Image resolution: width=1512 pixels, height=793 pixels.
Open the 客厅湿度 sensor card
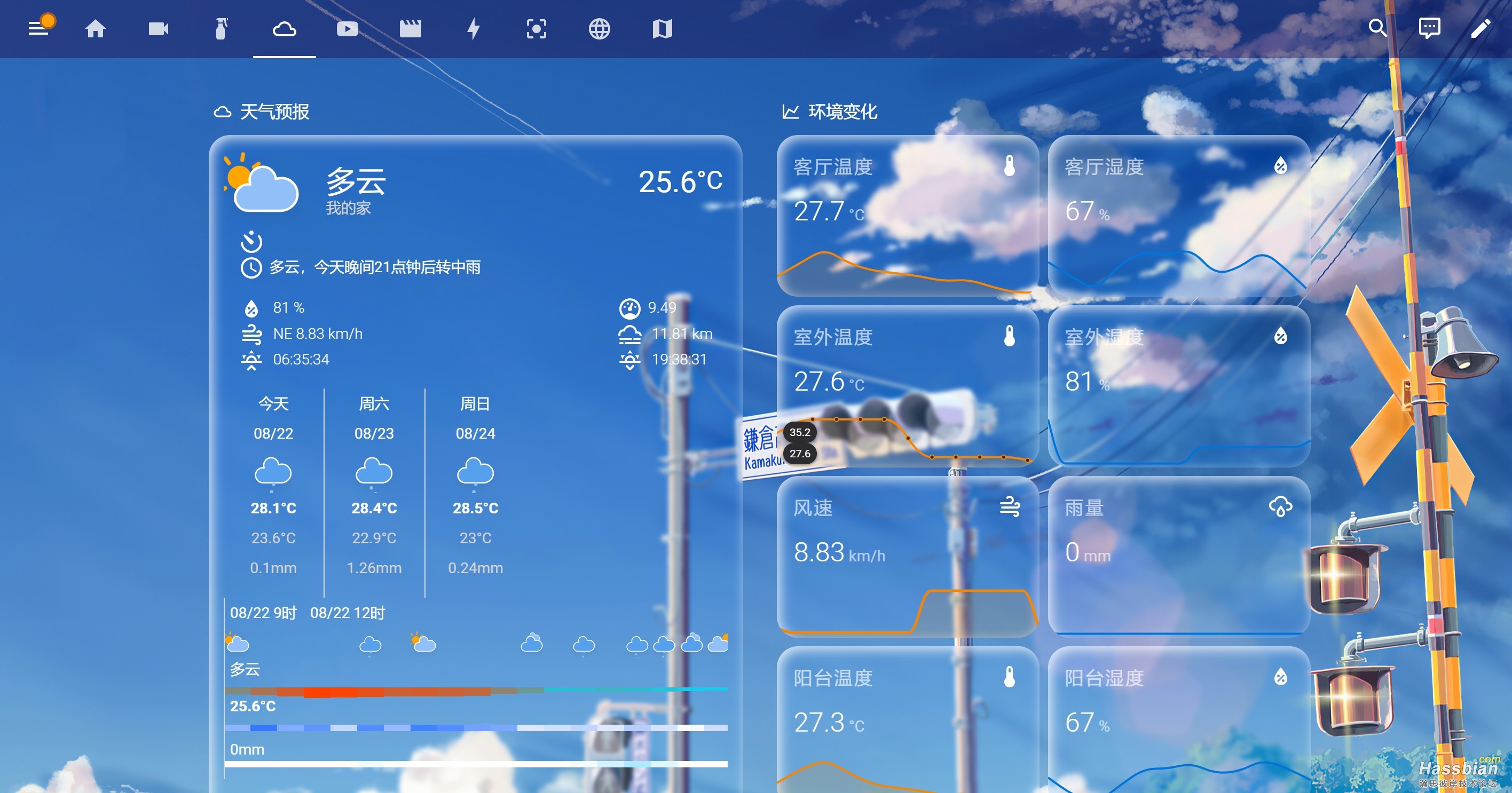coord(1179,216)
